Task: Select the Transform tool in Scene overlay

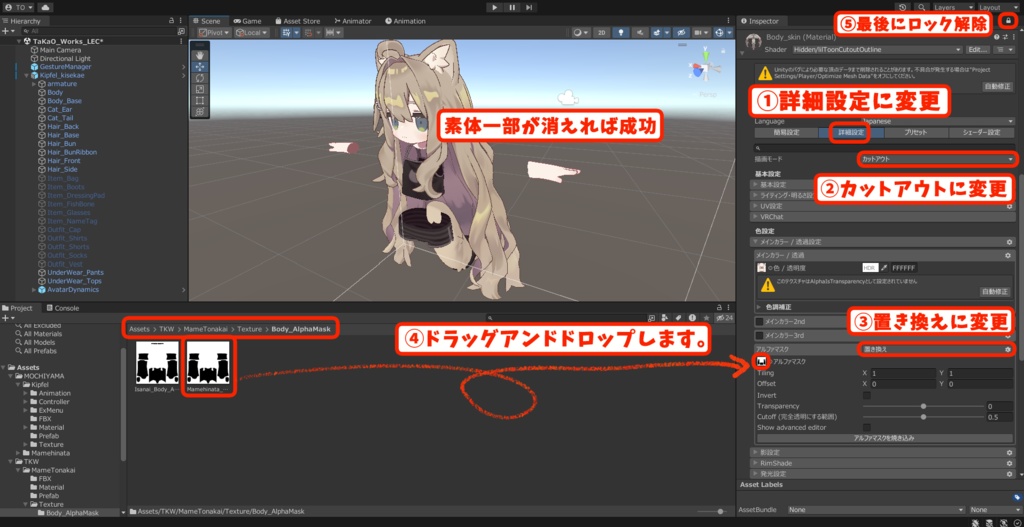Action: click(x=200, y=112)
